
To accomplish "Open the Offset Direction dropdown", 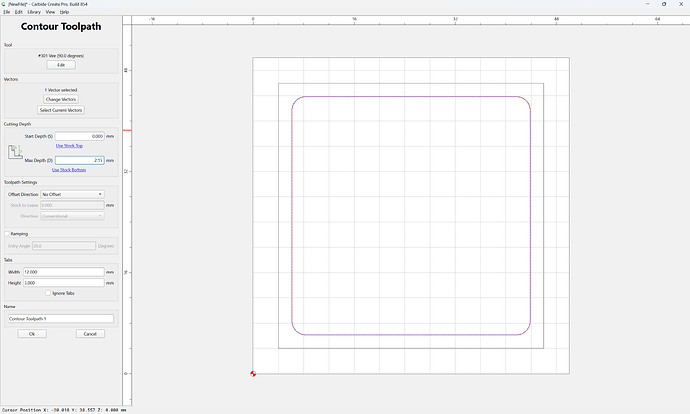I will point(73,194).
